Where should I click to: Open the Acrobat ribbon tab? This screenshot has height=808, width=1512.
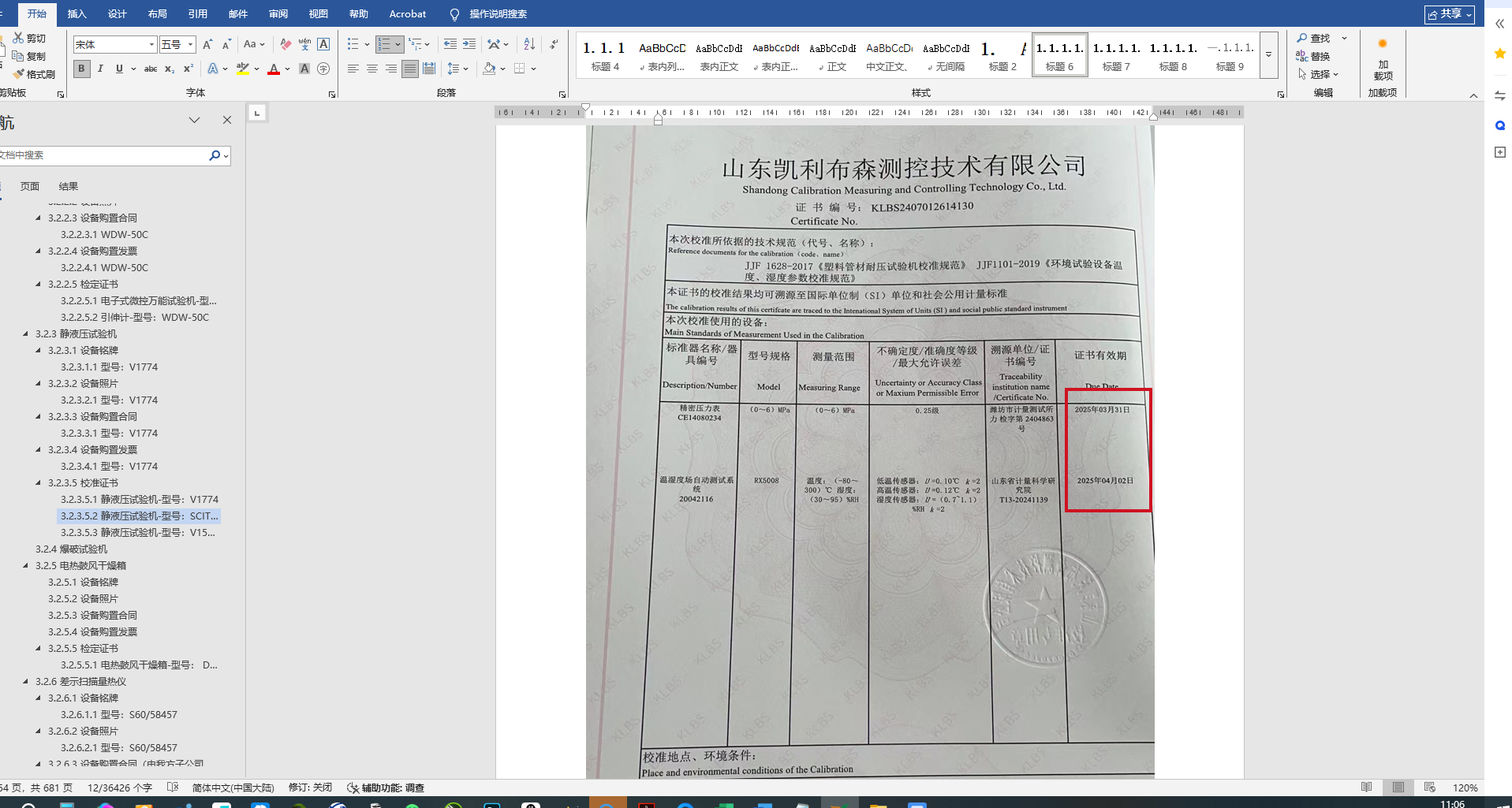(408, 14)
